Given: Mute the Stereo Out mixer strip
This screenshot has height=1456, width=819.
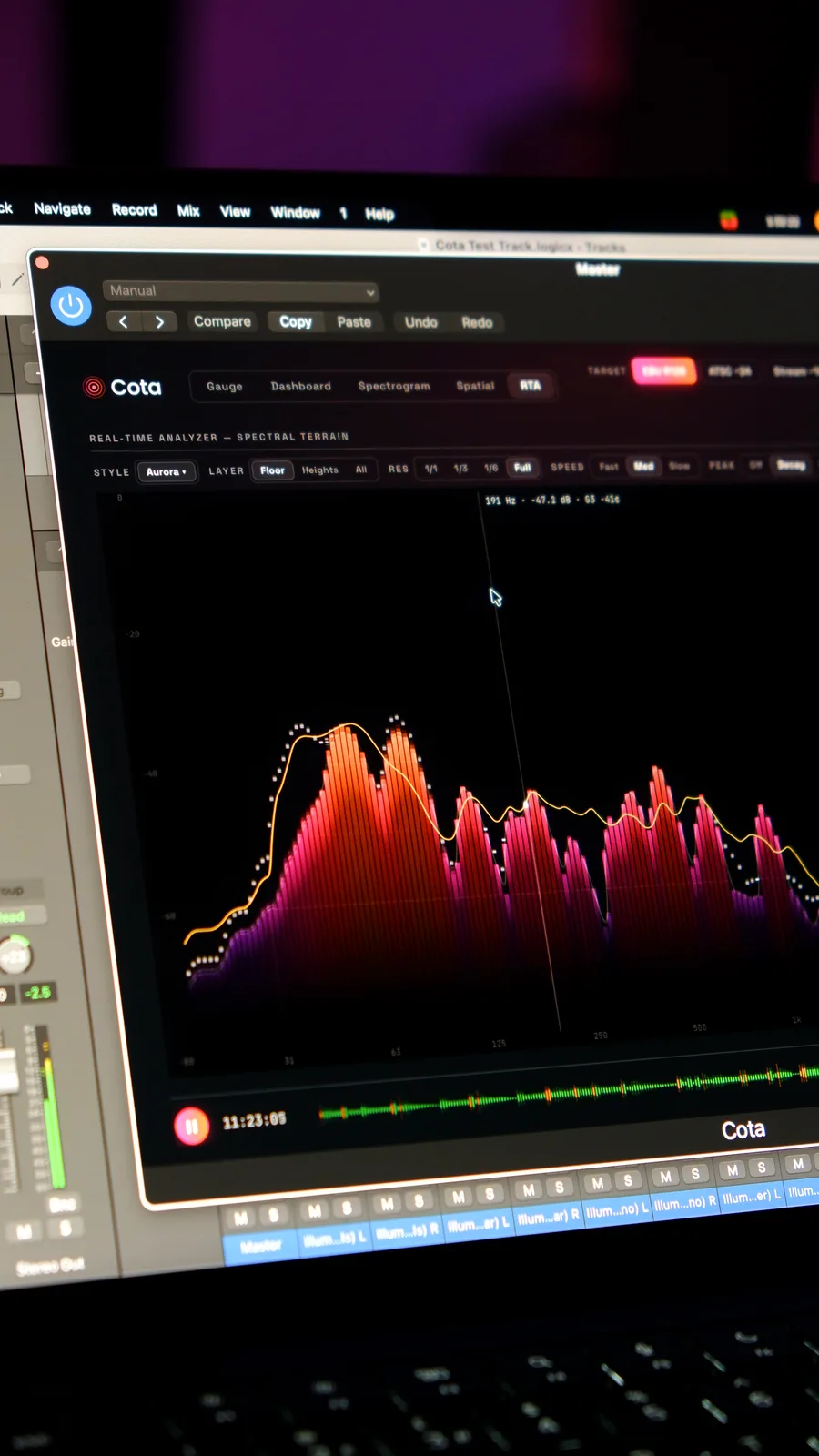Looking at the screenshot, I should coord(25,1232).
